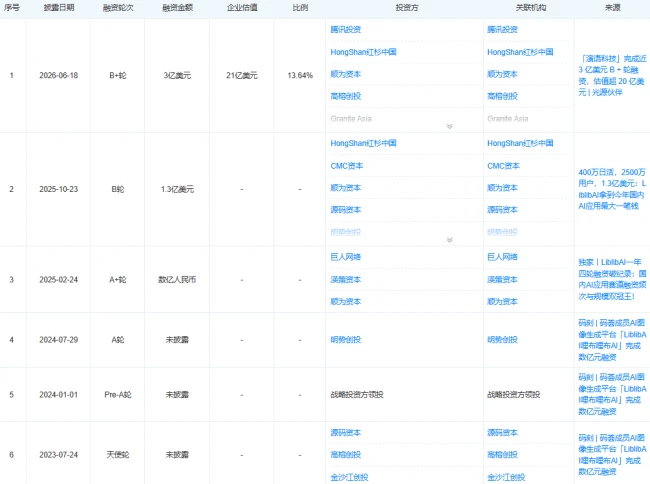Open HongShan红杉中国 investor link in 2025-10-23 row
Screen dimensions: 650x484
click(x=363, y=143)
